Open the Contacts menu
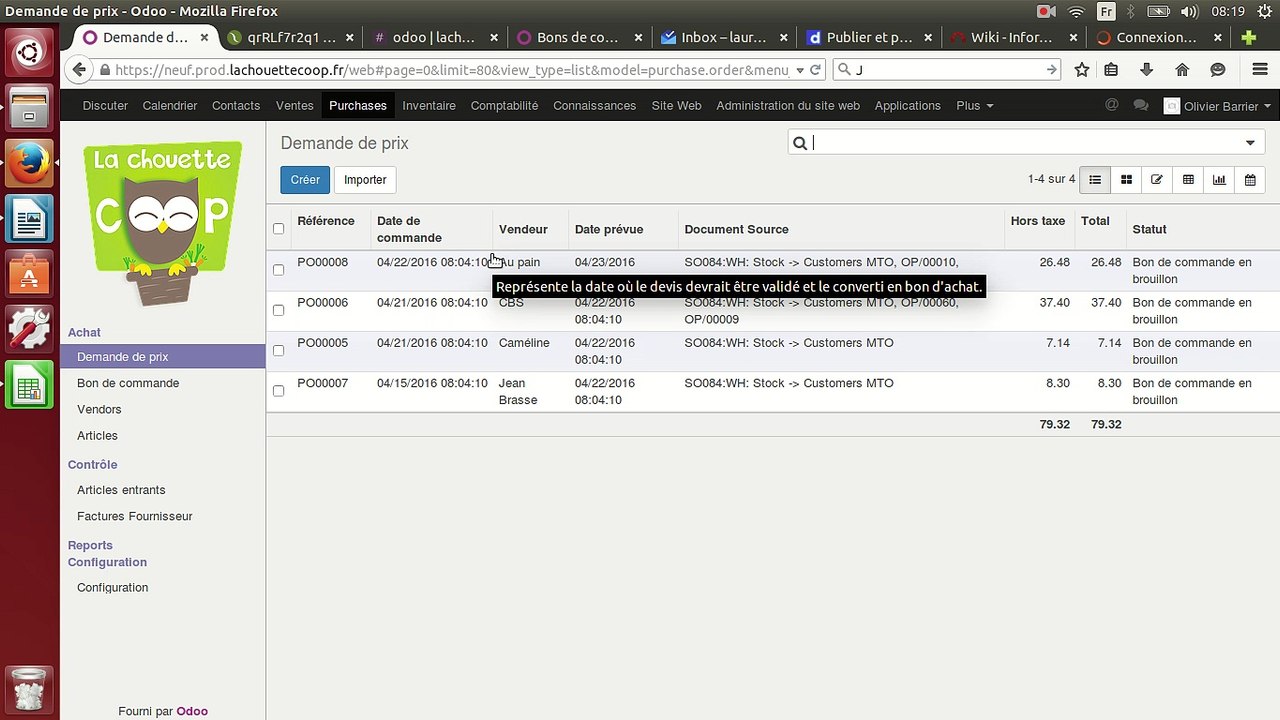This screenshot has height=720, width=1280. (x=236, y=105)
